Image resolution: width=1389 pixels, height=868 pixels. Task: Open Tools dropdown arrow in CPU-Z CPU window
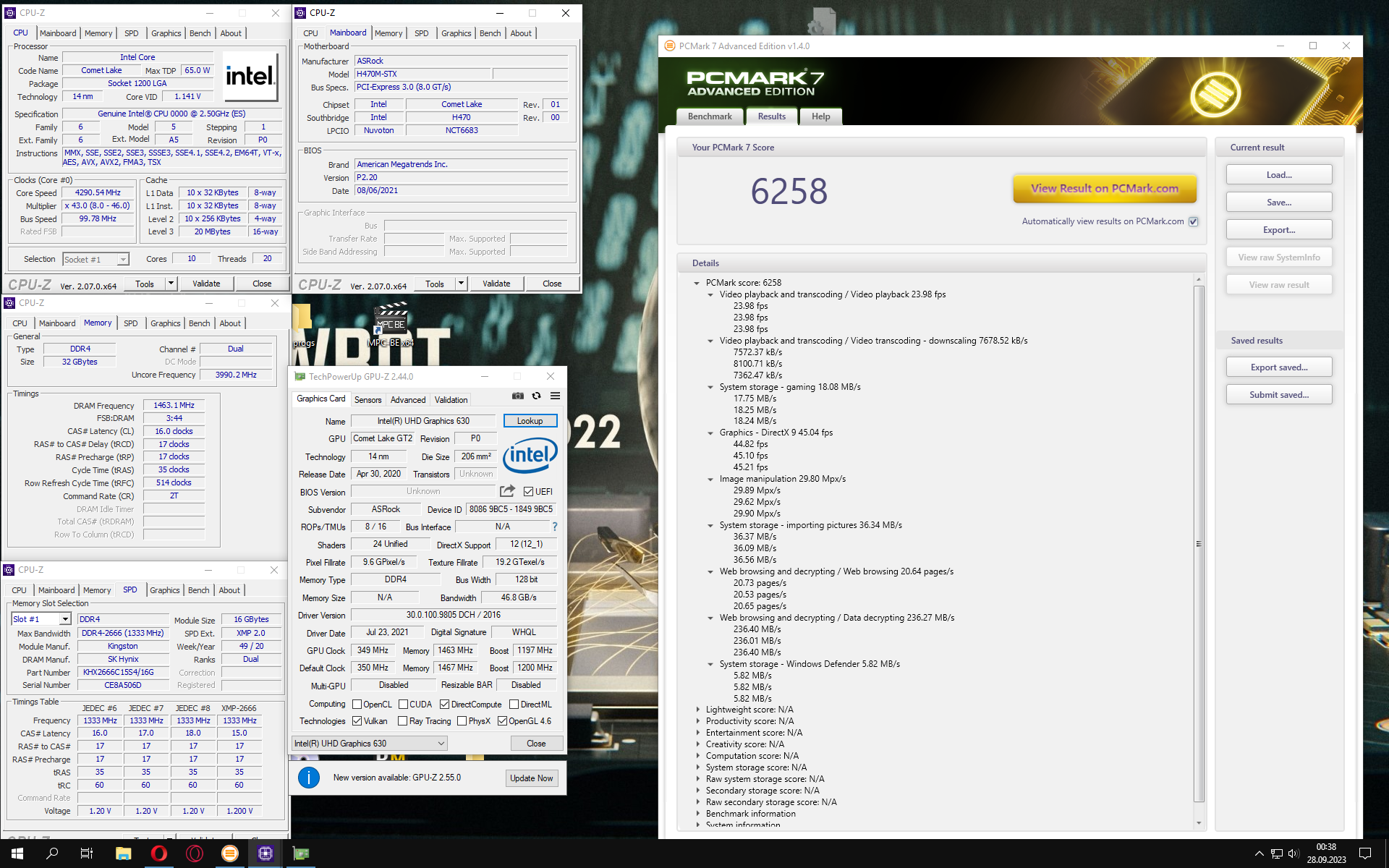pyautogui.click(x=171, y=284)
